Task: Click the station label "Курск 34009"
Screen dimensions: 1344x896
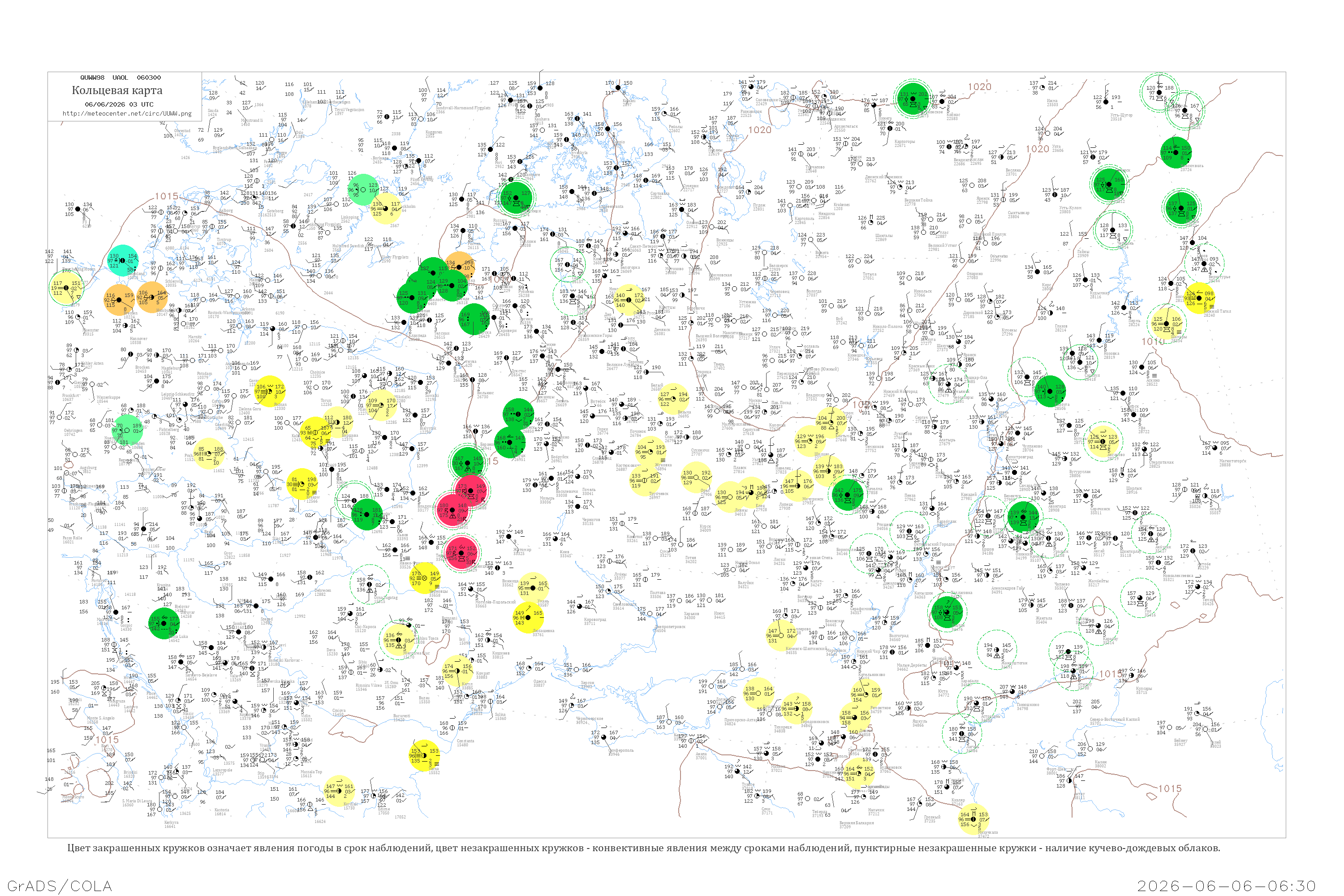Action: coord(706,528)
